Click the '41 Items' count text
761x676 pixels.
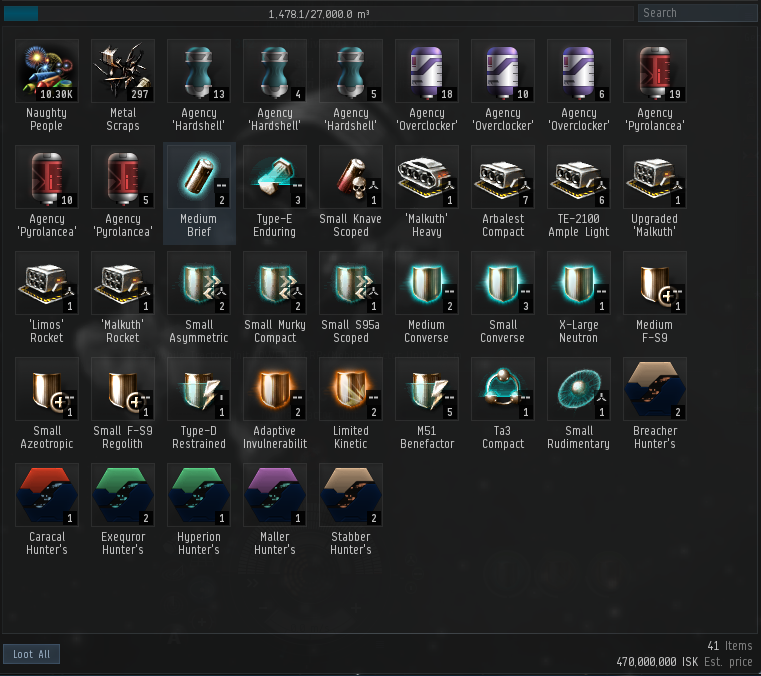(729, 646)
